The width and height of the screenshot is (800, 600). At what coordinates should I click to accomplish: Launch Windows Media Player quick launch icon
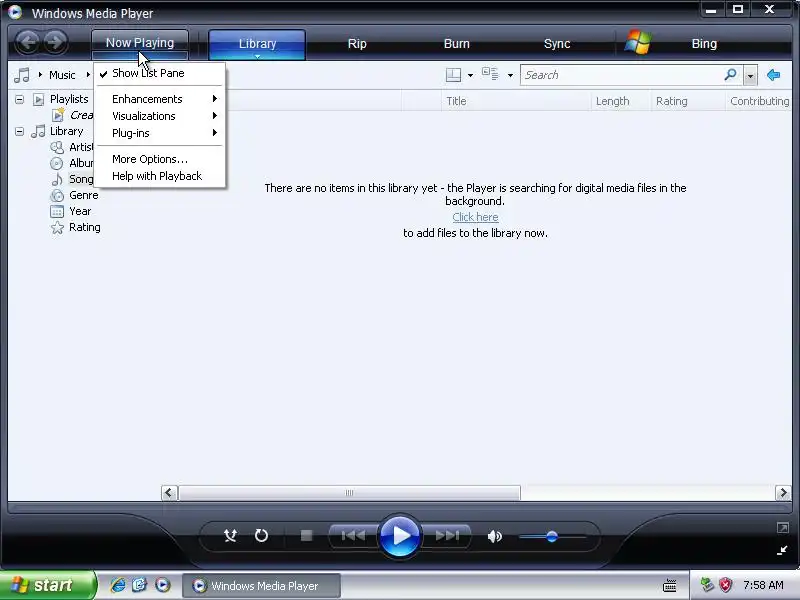pos(163,585)
